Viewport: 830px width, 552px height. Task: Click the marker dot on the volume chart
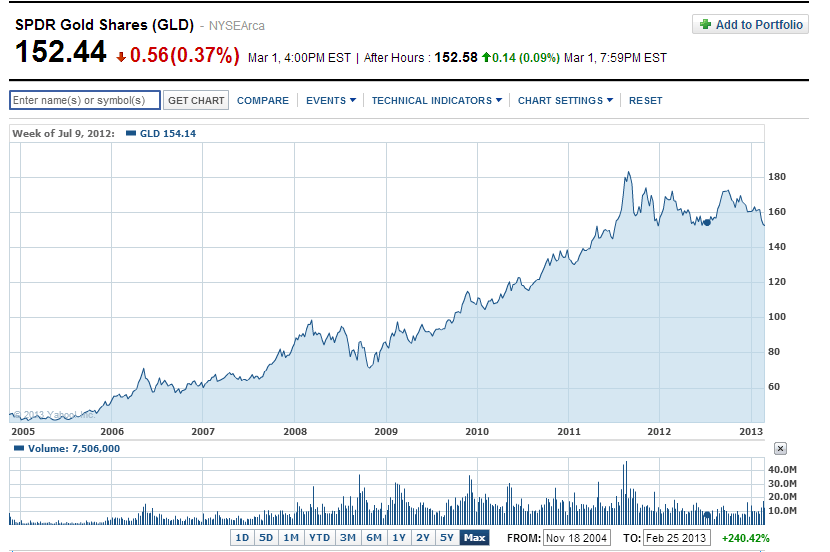click(707, 514)
